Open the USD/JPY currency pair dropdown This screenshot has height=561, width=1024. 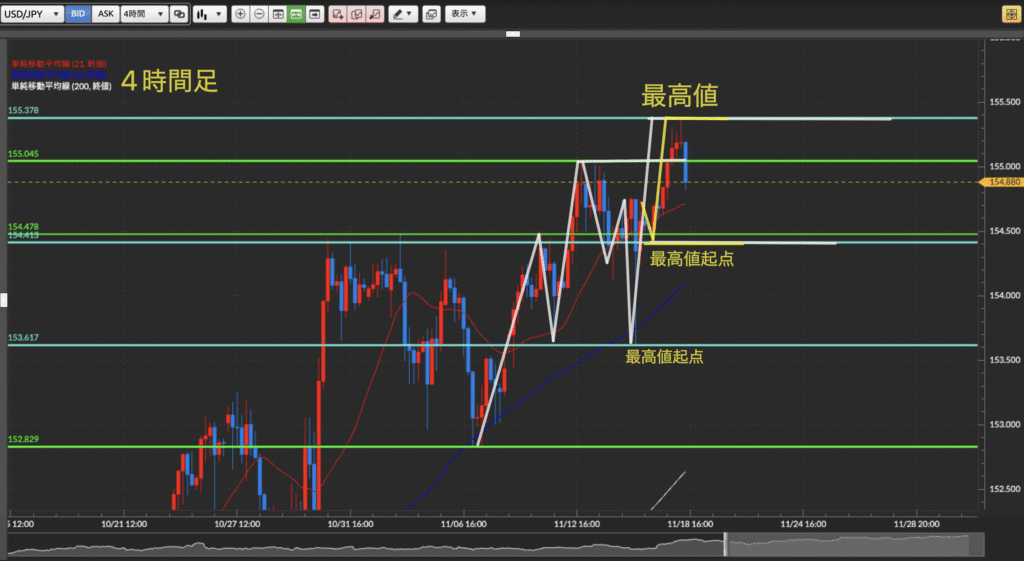coord(33,15)
